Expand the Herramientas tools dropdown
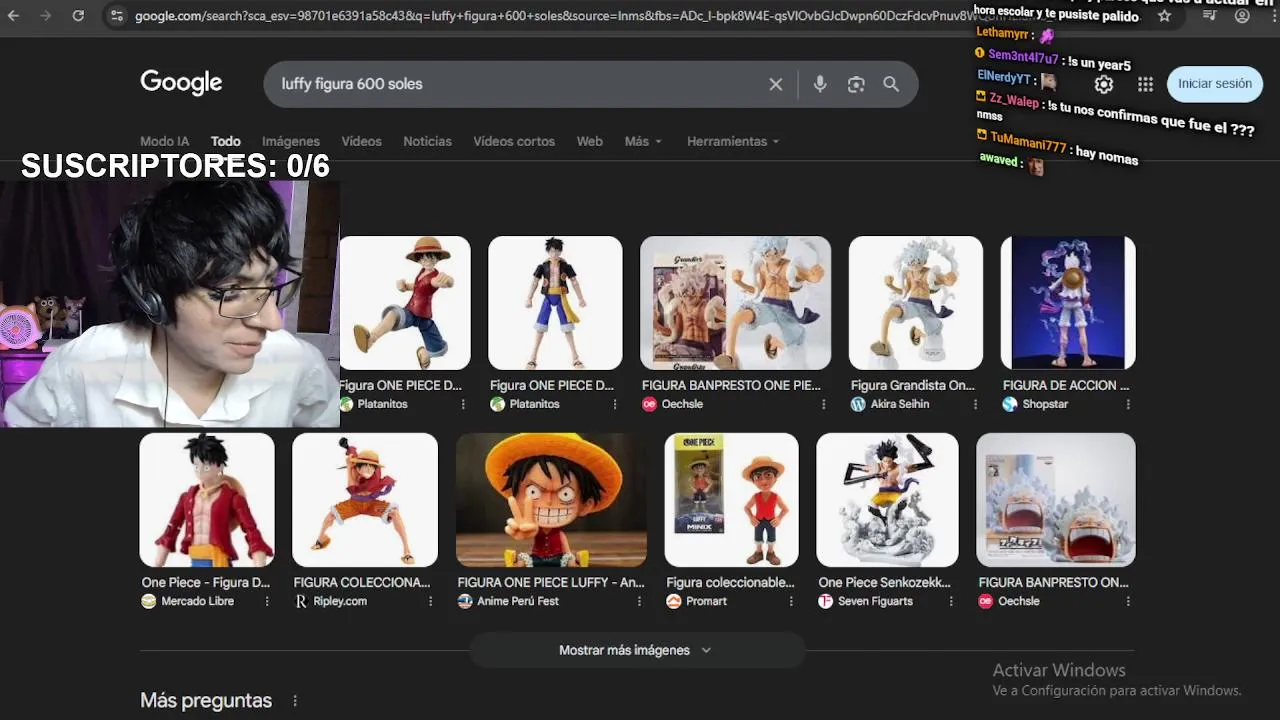This screenshot has height=720, width=1280. (x=733, y=141)
